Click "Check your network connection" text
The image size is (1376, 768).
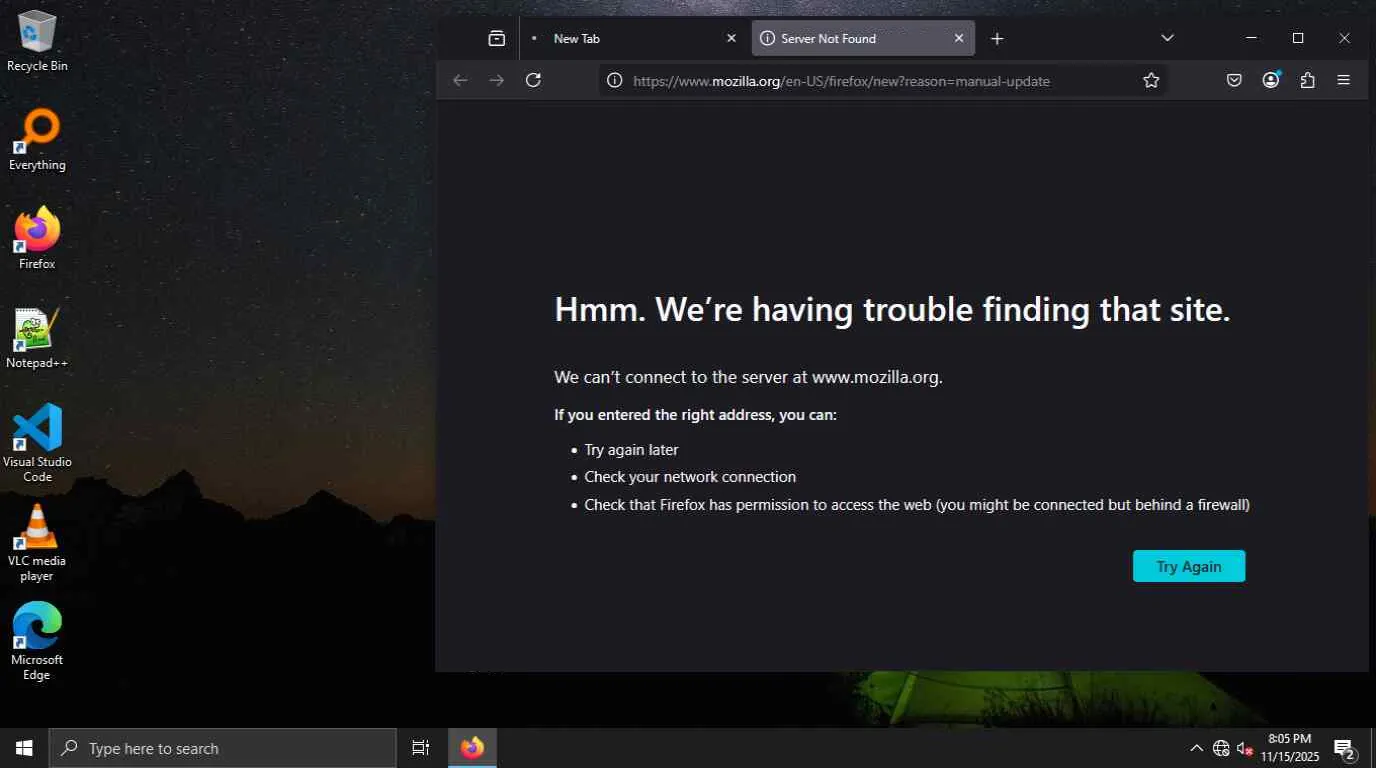coord(690,477)
